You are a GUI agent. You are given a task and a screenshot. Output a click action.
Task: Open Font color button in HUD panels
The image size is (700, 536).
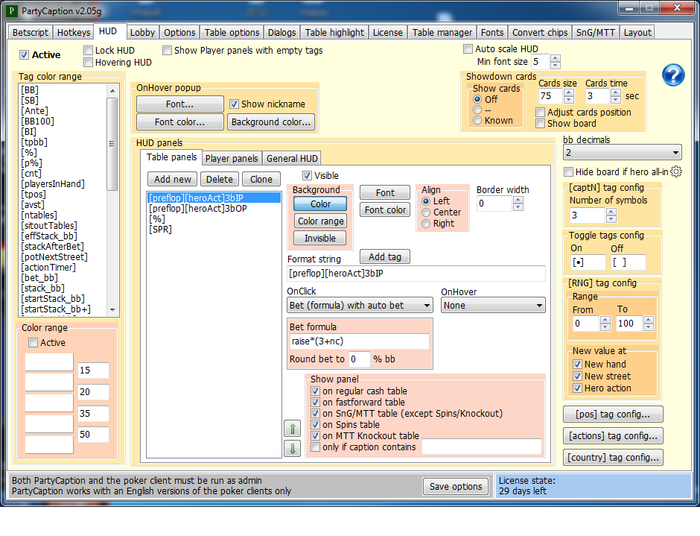tap(385, 210)
